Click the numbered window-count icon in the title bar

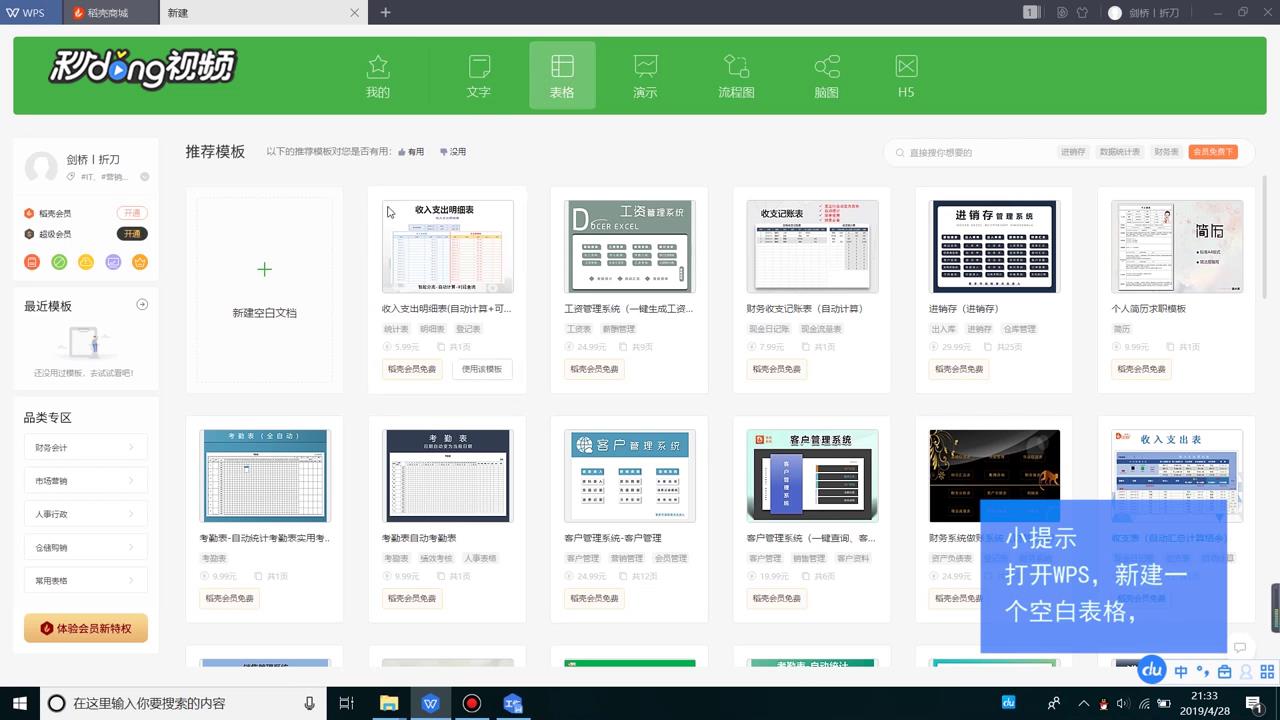[x=1032, y=12]
